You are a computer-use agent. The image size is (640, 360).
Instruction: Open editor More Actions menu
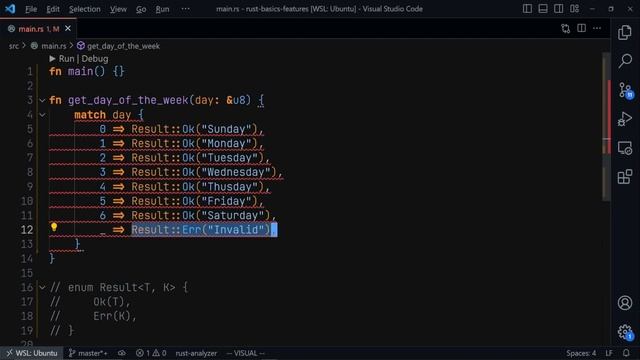pos(597,28)
